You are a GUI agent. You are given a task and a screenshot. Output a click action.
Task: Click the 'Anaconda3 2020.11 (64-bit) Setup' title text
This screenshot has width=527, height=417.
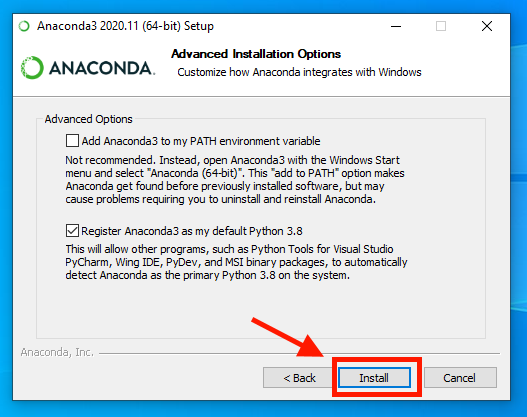click(125, 26)
